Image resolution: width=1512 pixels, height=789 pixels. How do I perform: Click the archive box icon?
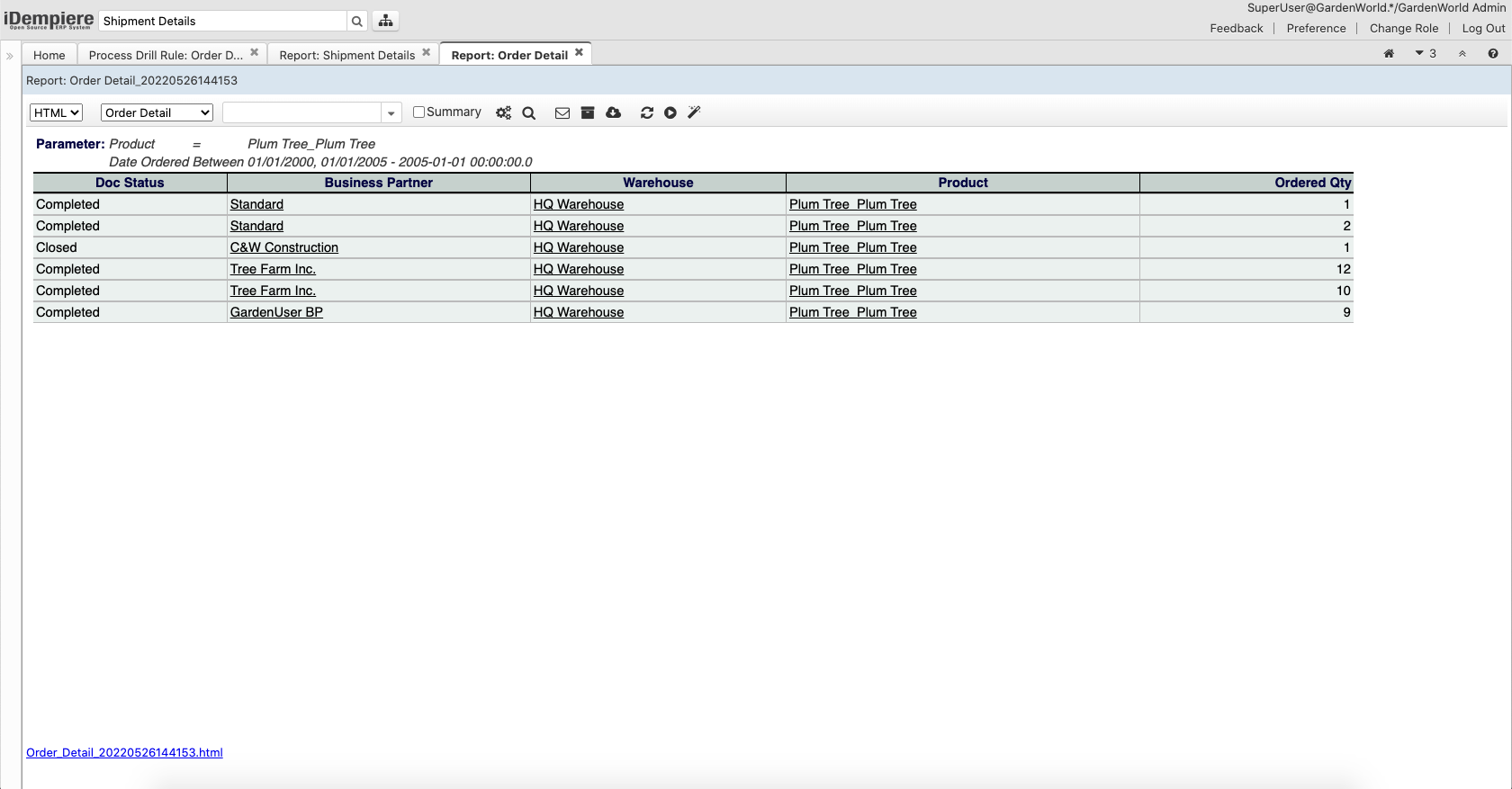tap(588, 112)
